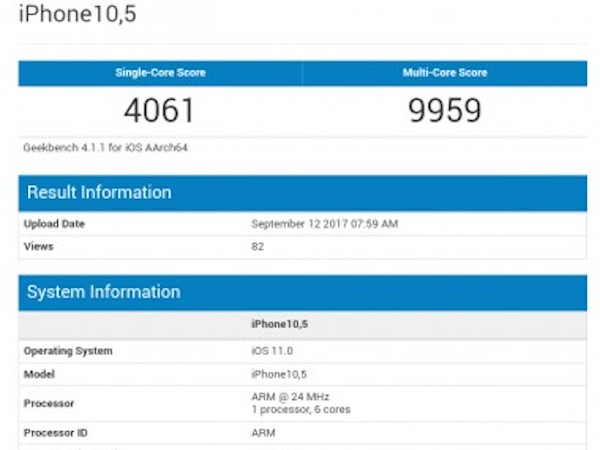The width and height of the screenshot is (600, 450).
Task: Click the ARM @ 24 MHz processor value
Action: [290, 397]
